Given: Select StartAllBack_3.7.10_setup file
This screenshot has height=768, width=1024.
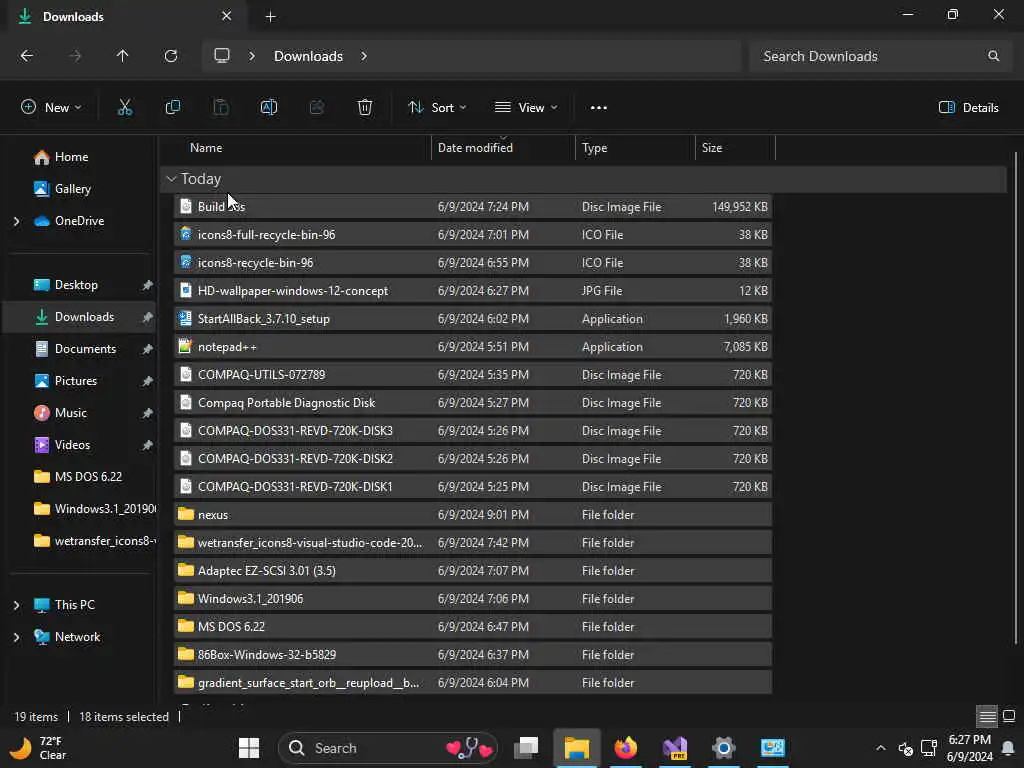Looking at the screenshot, I should tap(473, 319).
